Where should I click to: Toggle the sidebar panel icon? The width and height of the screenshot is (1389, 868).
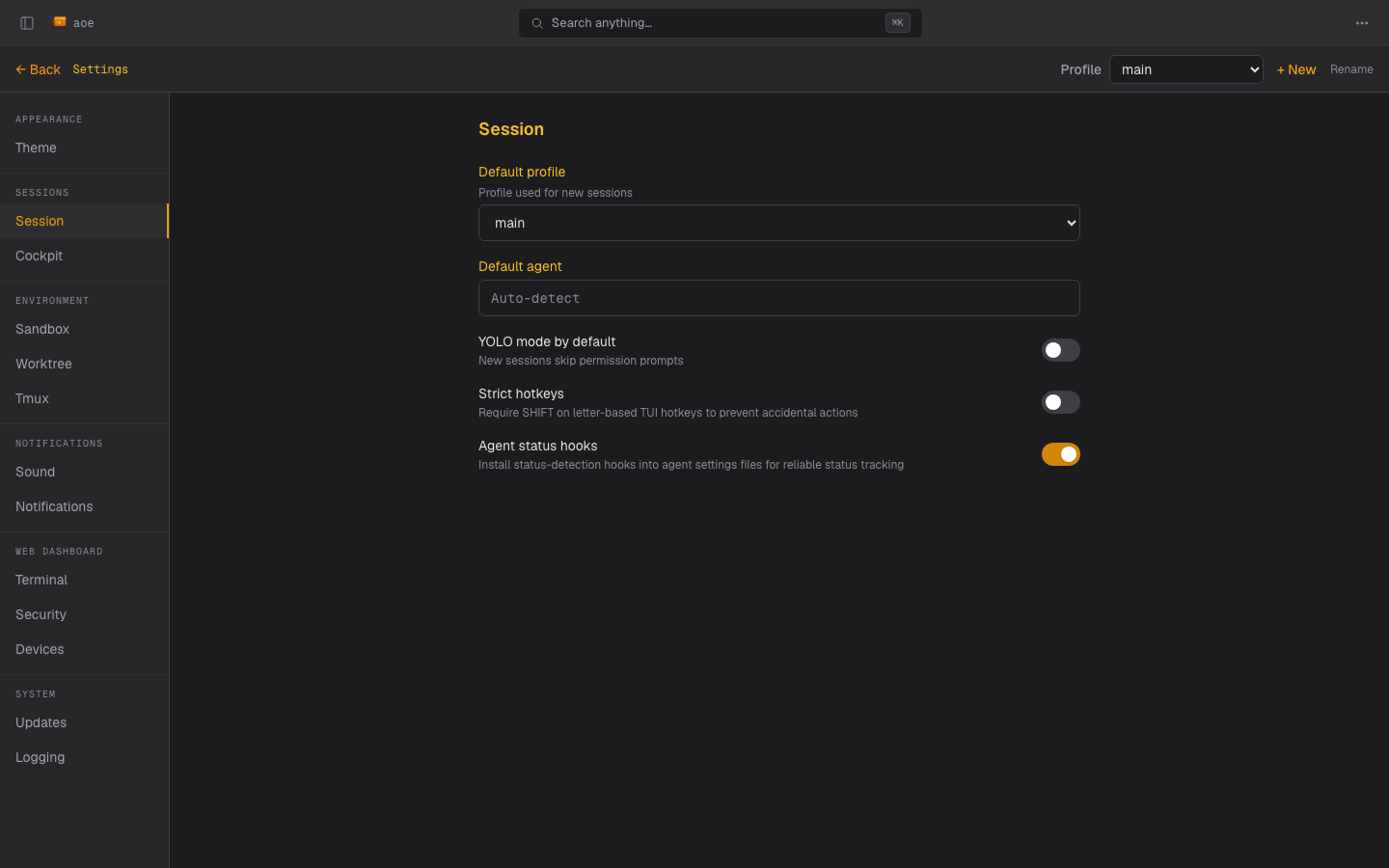coord(27,23)
